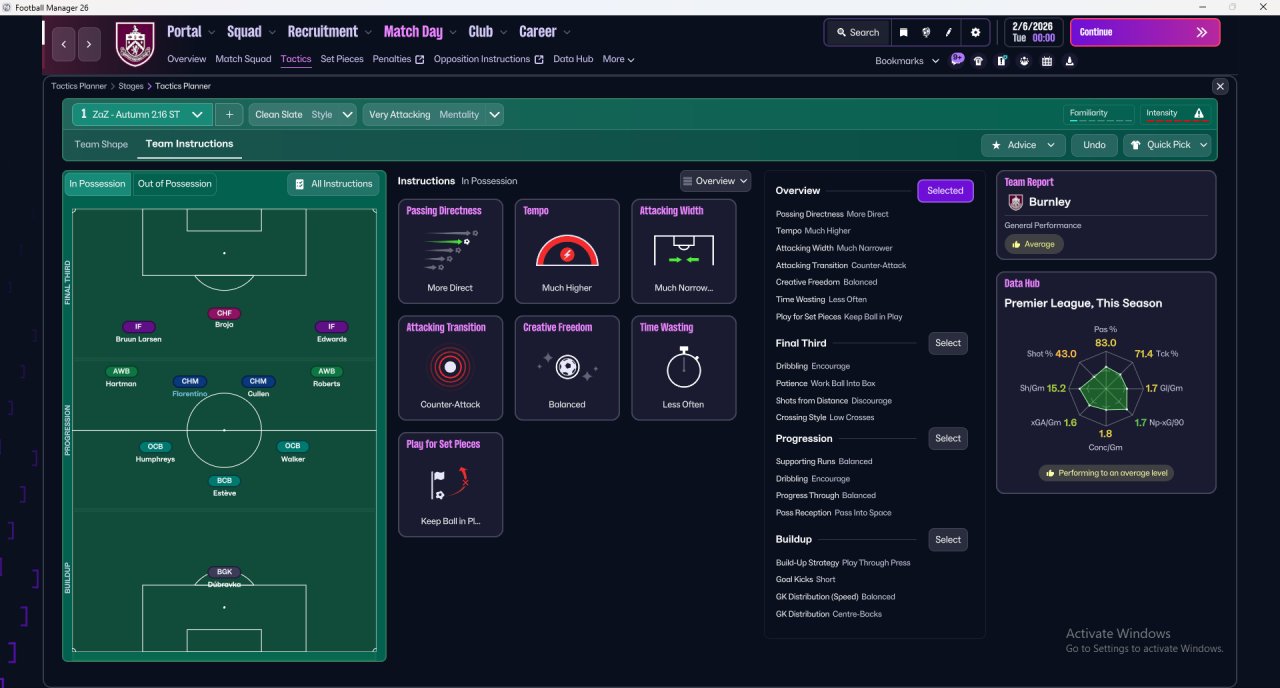Toggle the Selected overview filter
The width and height of the screenshot is (1280, 688).
pyautogui.click(x=945, y=191)
